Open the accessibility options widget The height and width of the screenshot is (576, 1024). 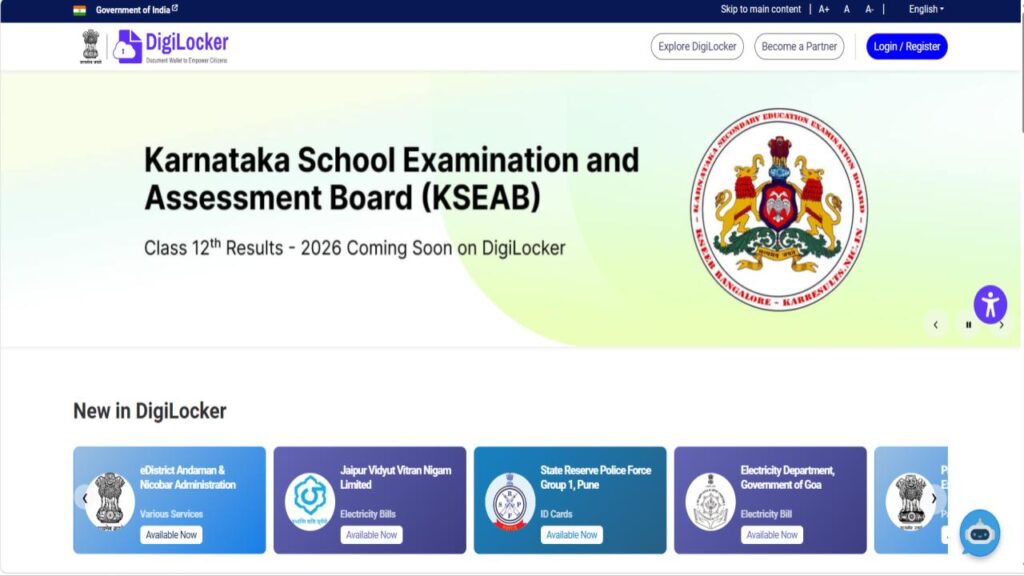pos(990,304)
